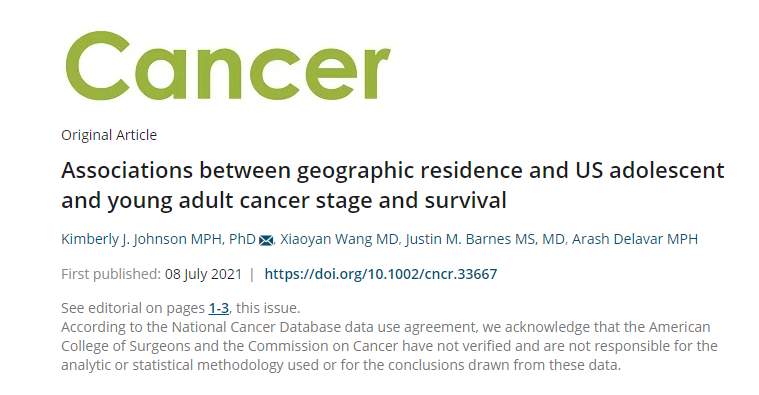Screen dimensions: 759x395
Task: Open author Kimberly J. Johnson MPH, PhD
Action: pyautogui.click(x=158, y=239)
